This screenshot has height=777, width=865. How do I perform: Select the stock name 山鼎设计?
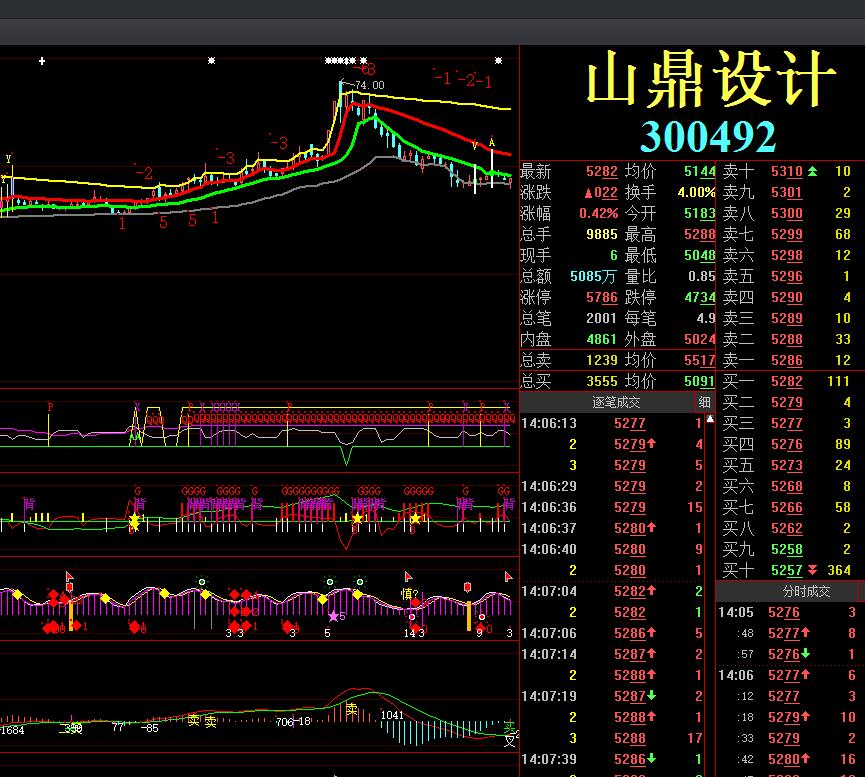[711, 78]
